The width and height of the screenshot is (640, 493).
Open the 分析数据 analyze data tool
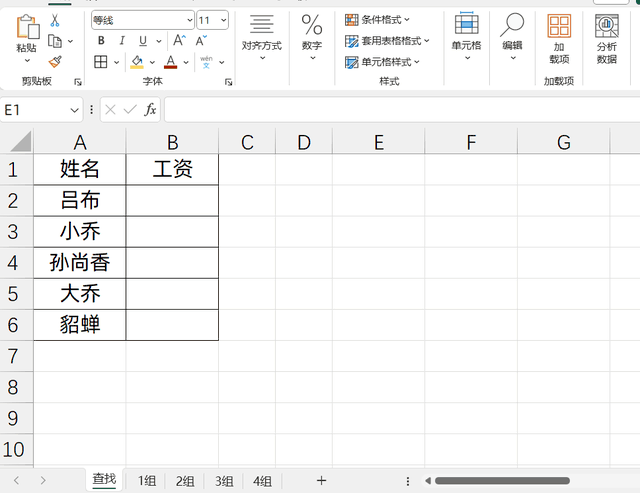[606, 39]
